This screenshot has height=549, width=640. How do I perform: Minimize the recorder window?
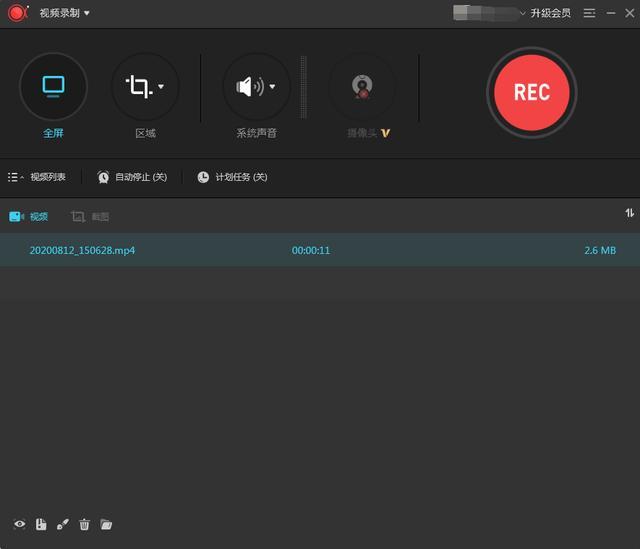point(611,13)
